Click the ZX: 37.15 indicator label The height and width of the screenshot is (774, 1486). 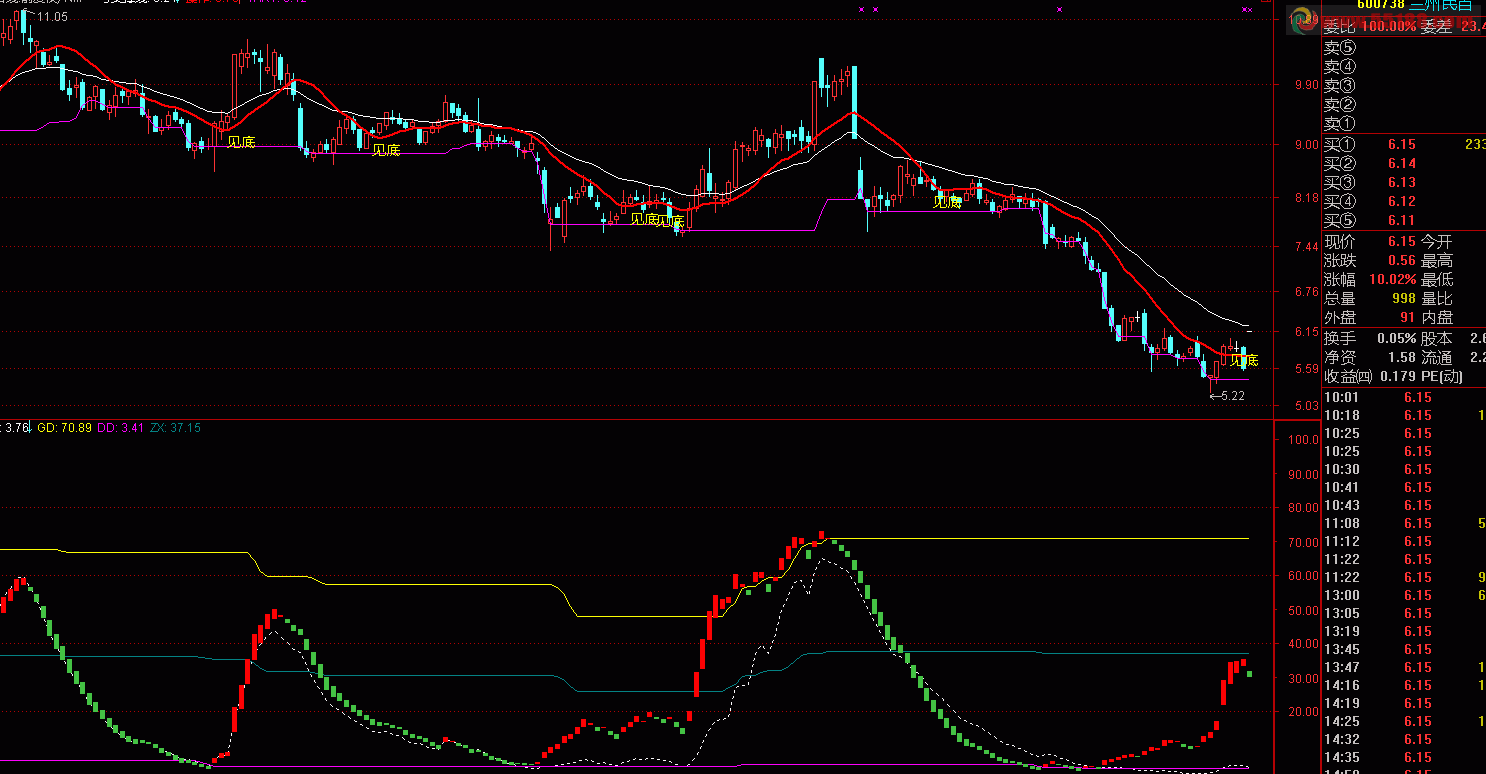coord(175,428)
